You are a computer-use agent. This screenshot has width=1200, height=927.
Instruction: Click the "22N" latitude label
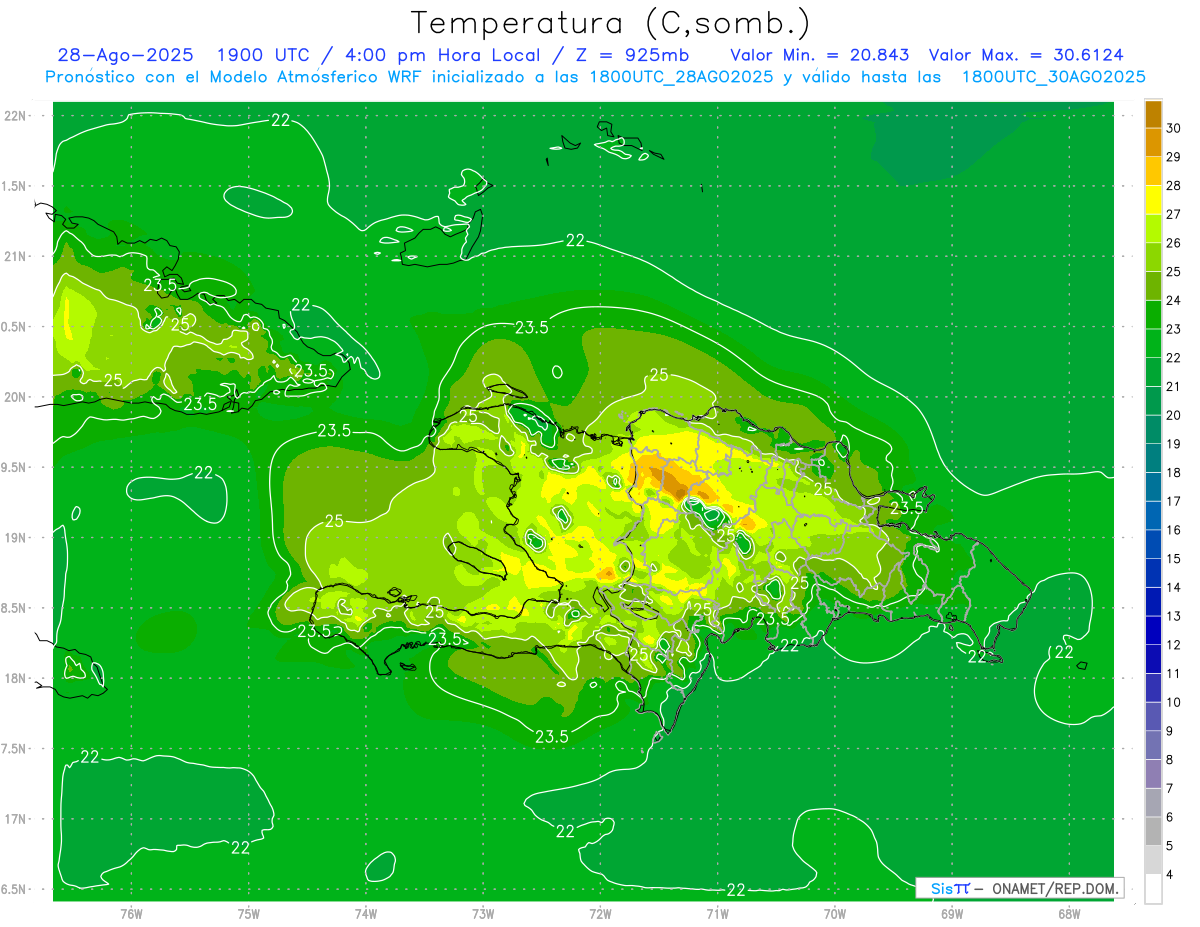pos(17,116)
